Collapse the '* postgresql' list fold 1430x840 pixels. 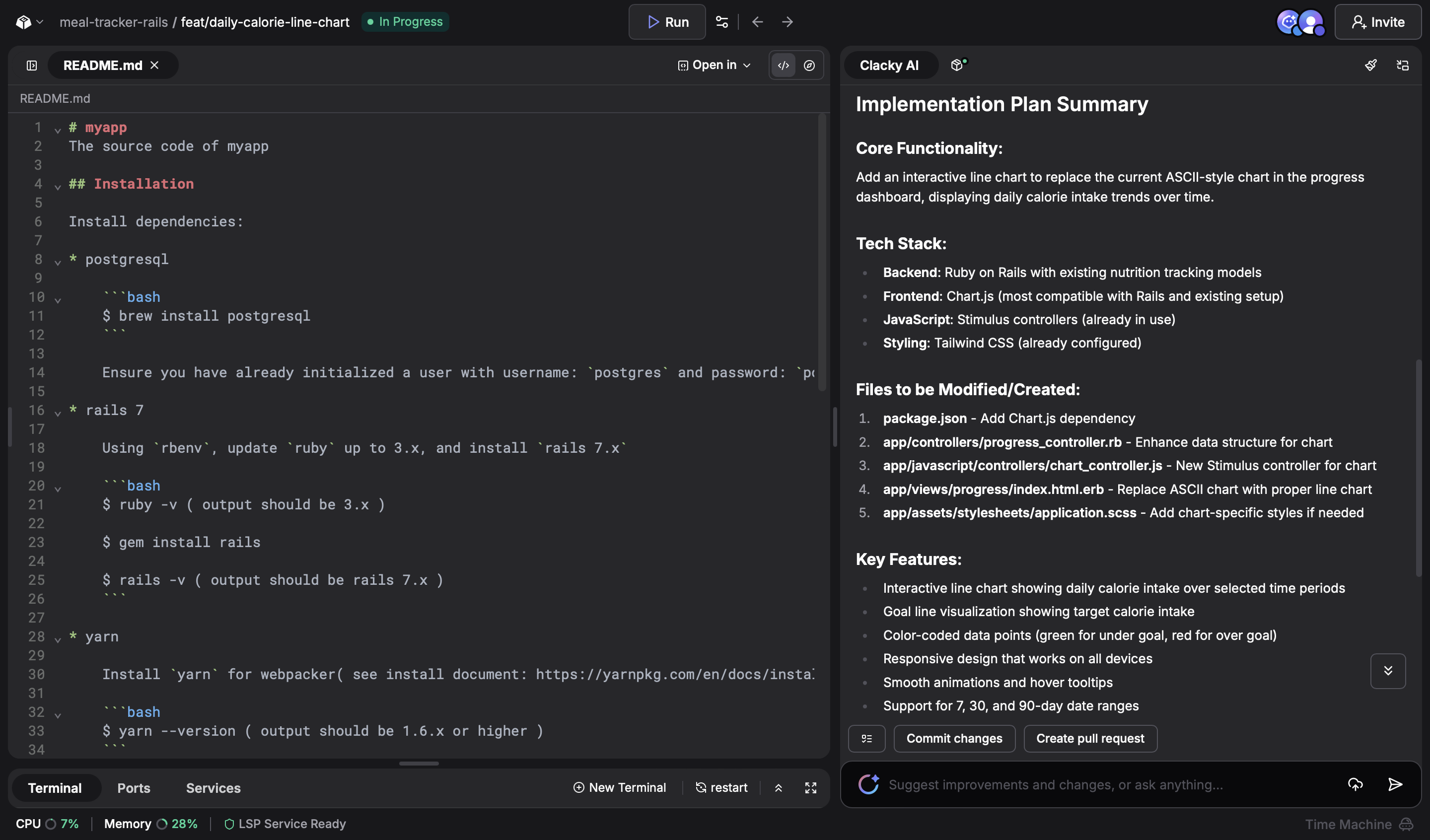click(x=57, y=262)
